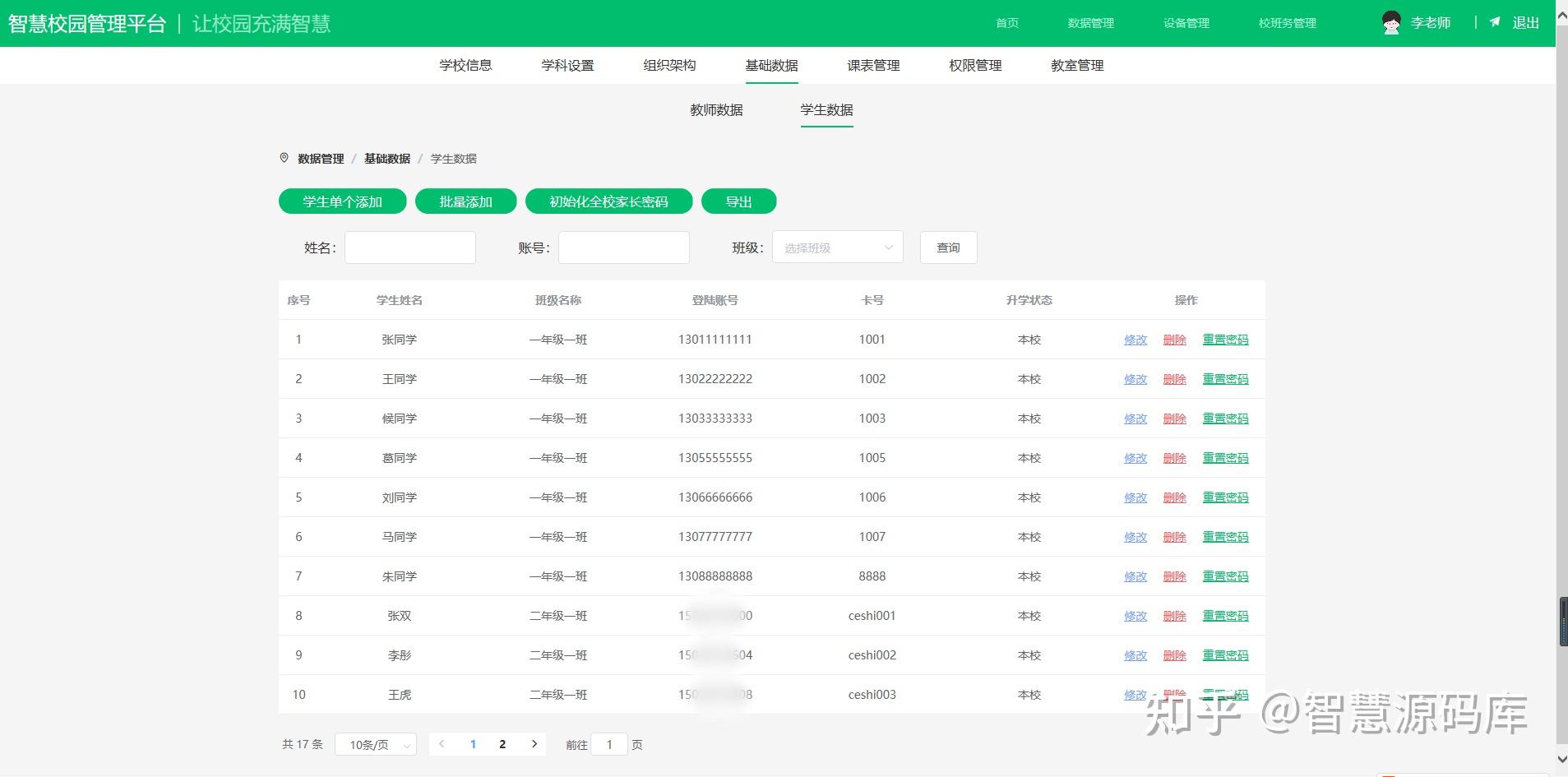Click 退出 to log out
This screenshot has width=1568, height=777.
coord(1526,23)
